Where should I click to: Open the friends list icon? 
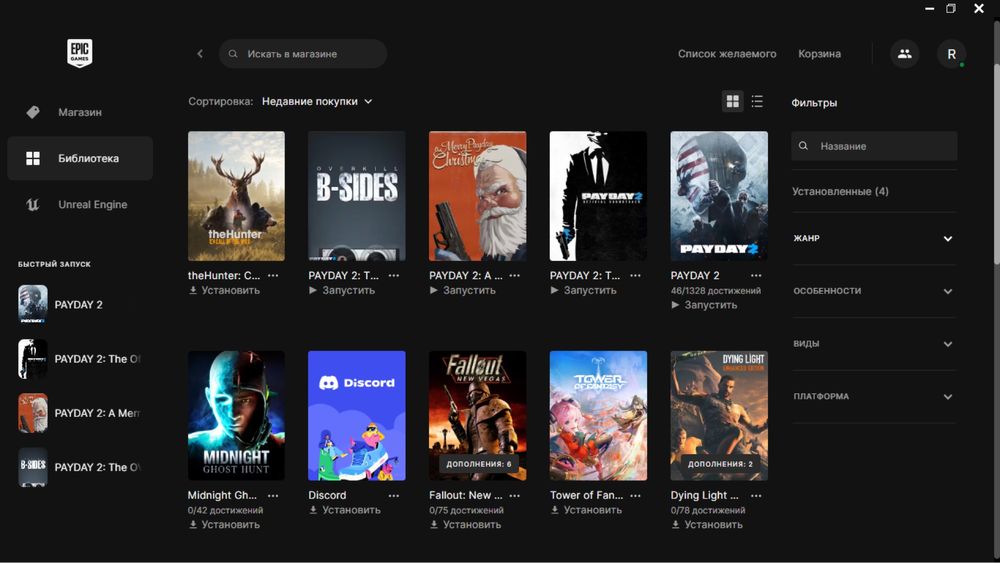pos(904,54)
